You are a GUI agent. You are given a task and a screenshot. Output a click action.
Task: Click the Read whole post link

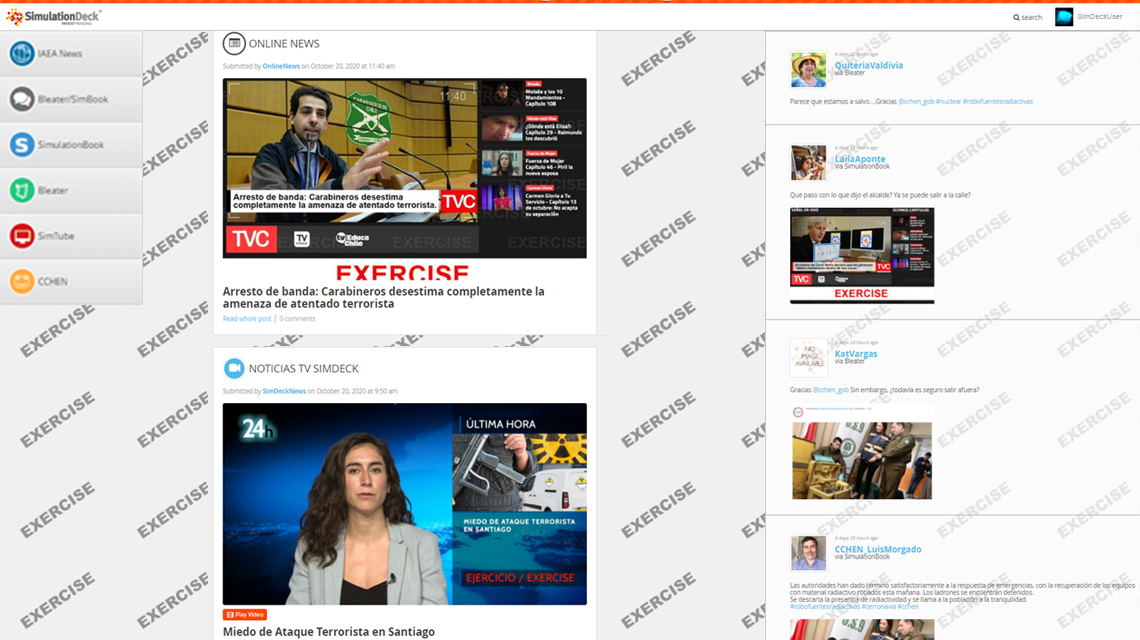point(246,319)
